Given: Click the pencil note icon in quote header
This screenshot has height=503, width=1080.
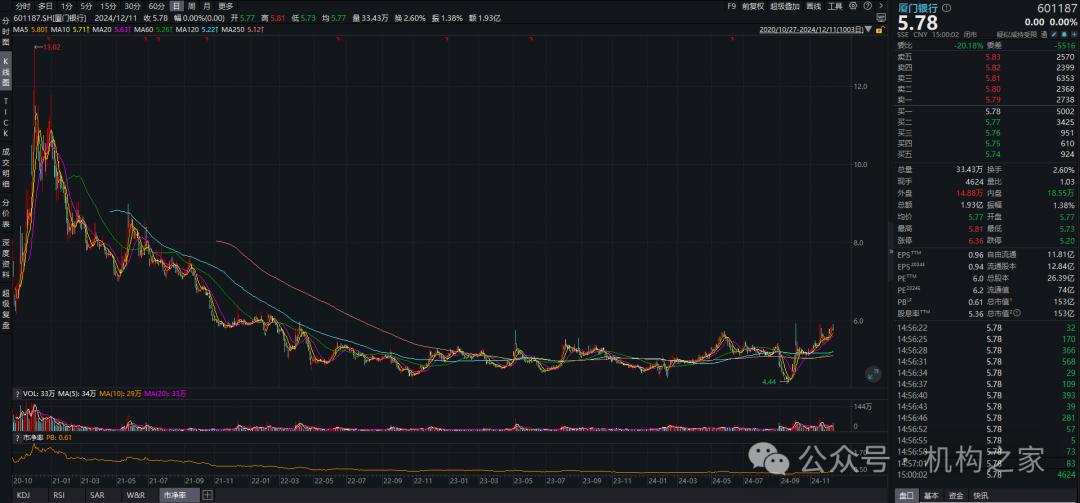Looking at the screenshot, I should tap(1053, 34).
